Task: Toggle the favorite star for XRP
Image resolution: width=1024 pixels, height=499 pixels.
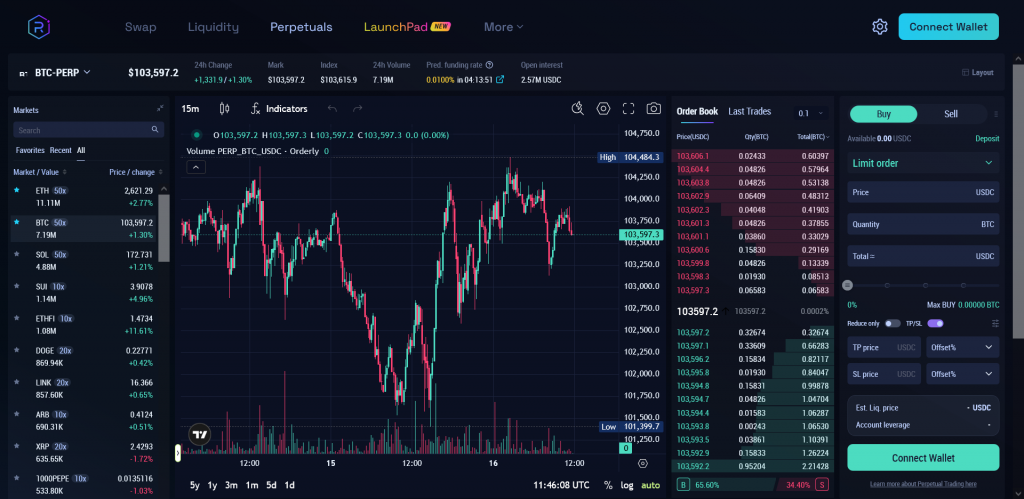Action: click(x=17, y=446)
